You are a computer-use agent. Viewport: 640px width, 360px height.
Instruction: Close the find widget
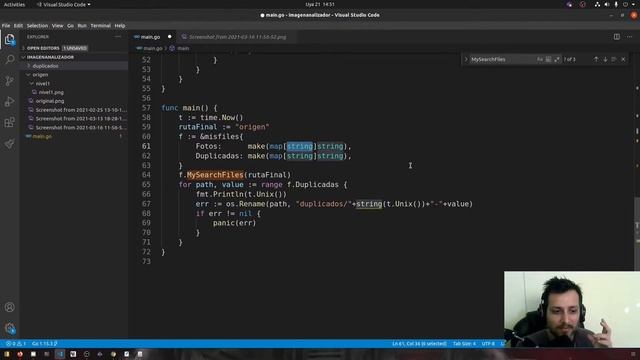pyautogui.click(x=623, y=60)
